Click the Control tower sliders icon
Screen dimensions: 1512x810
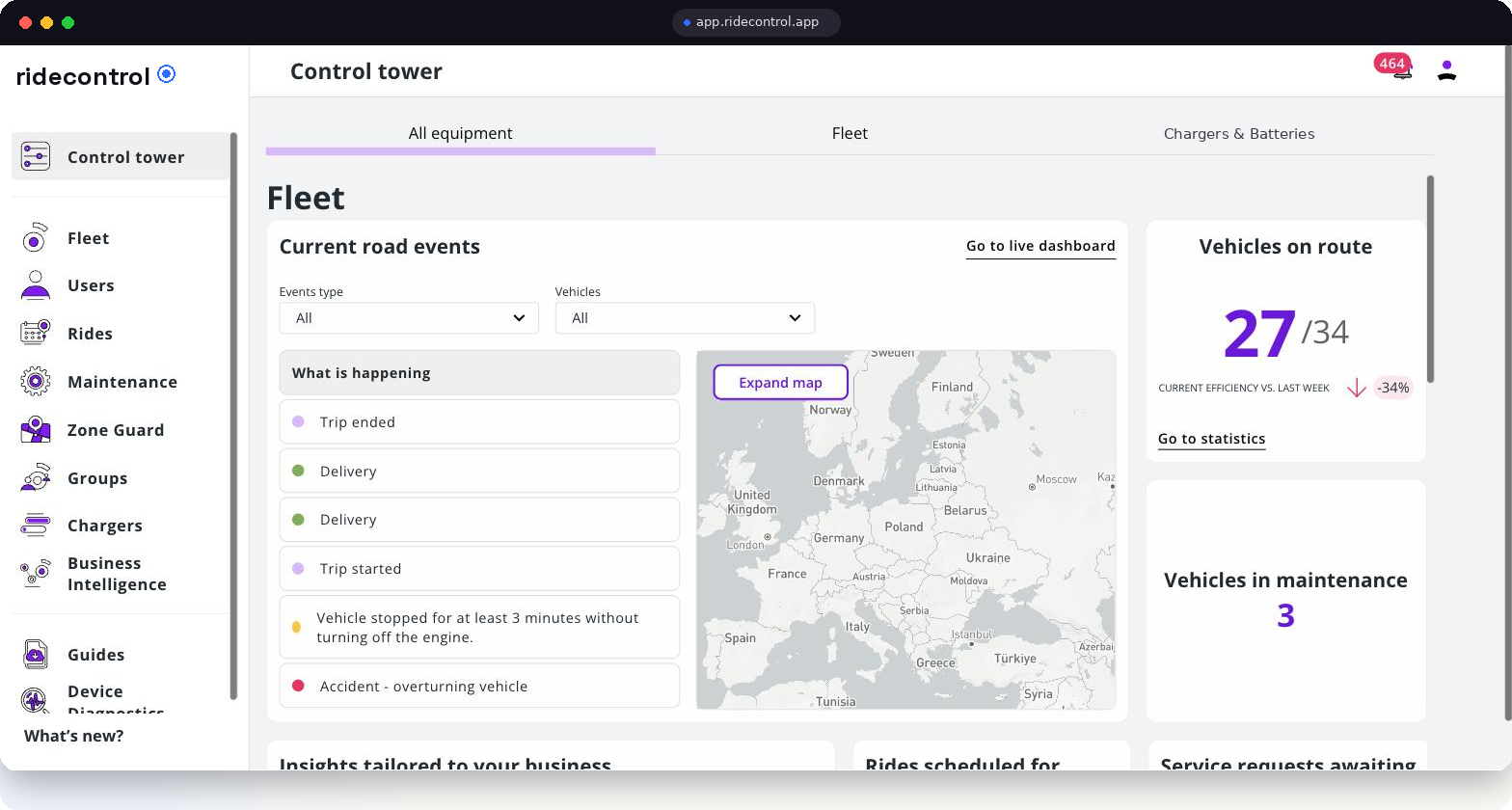click(36, 156)
